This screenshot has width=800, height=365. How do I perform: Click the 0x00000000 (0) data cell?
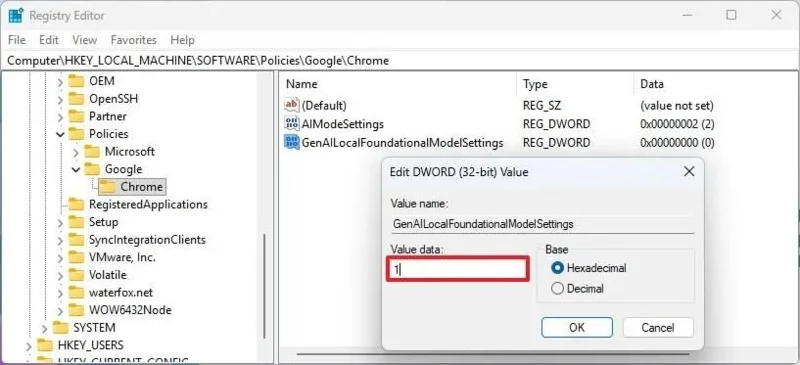(x=677, y=142)
